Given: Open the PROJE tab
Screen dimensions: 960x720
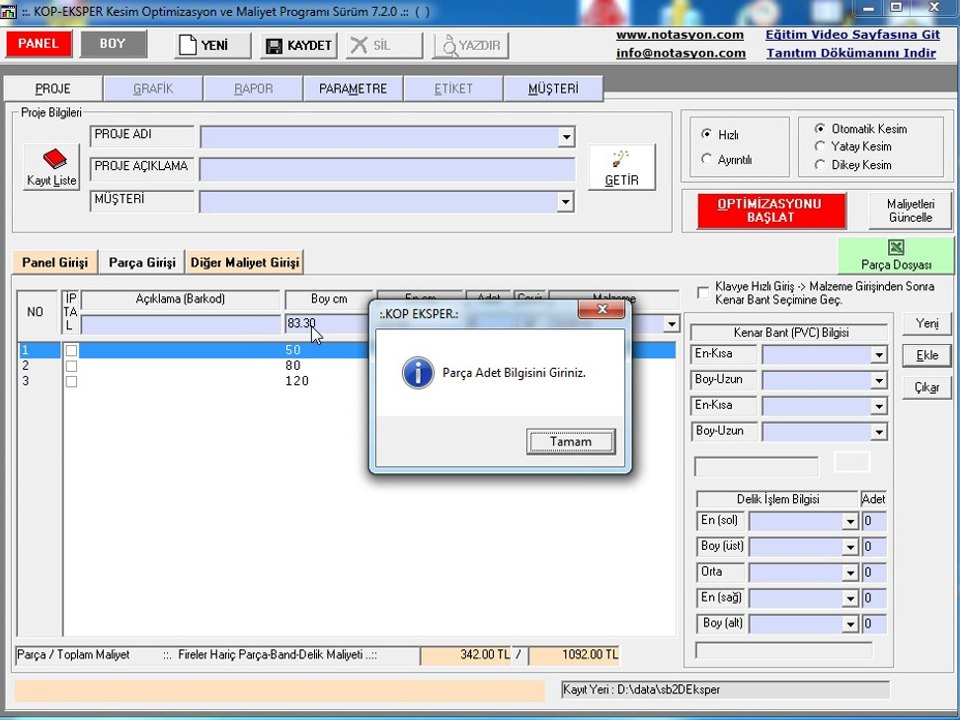Looking at the screenshot, I should (x=53, y=89).
